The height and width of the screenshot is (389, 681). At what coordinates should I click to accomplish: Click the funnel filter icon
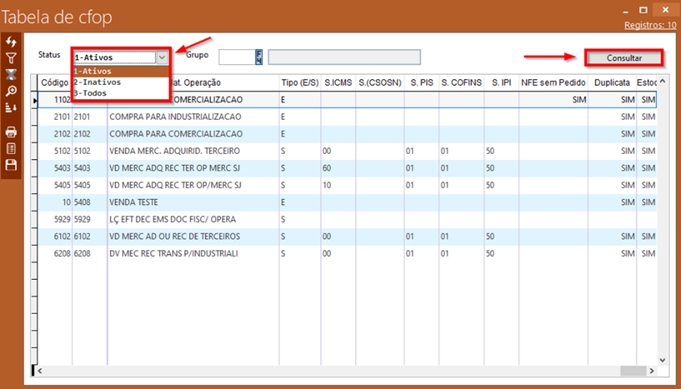[x=11, y=58]
